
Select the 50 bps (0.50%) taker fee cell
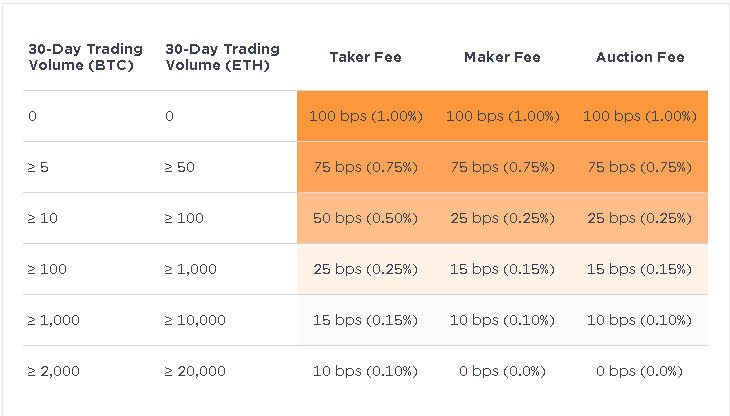click(365, 218)
